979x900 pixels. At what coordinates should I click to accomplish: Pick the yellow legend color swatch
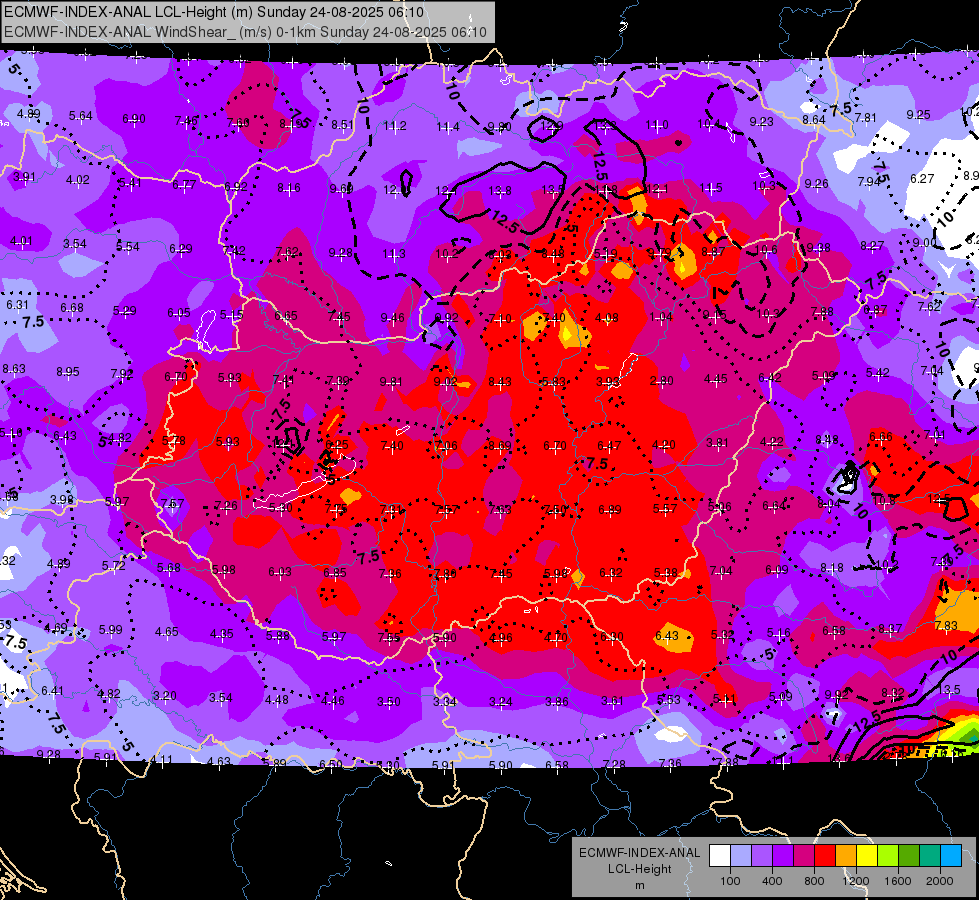(867, 856)
